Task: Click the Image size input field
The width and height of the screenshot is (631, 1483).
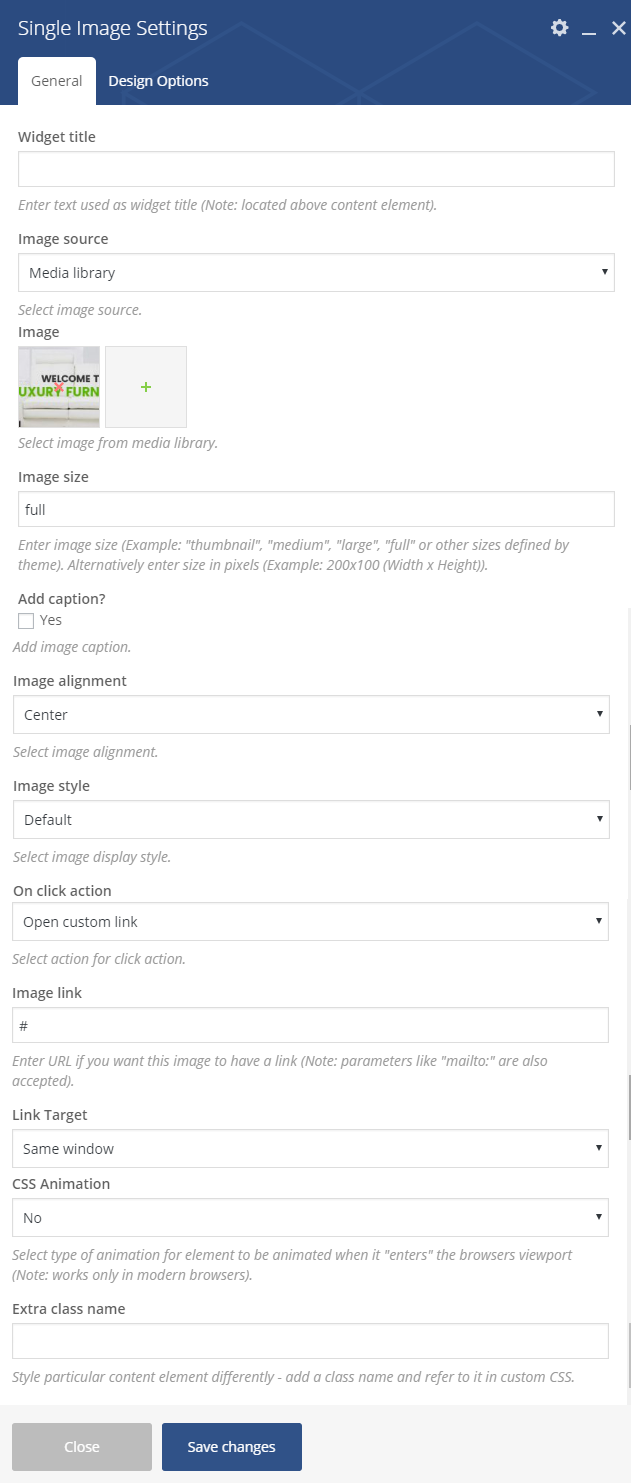Action: [316, 509]
